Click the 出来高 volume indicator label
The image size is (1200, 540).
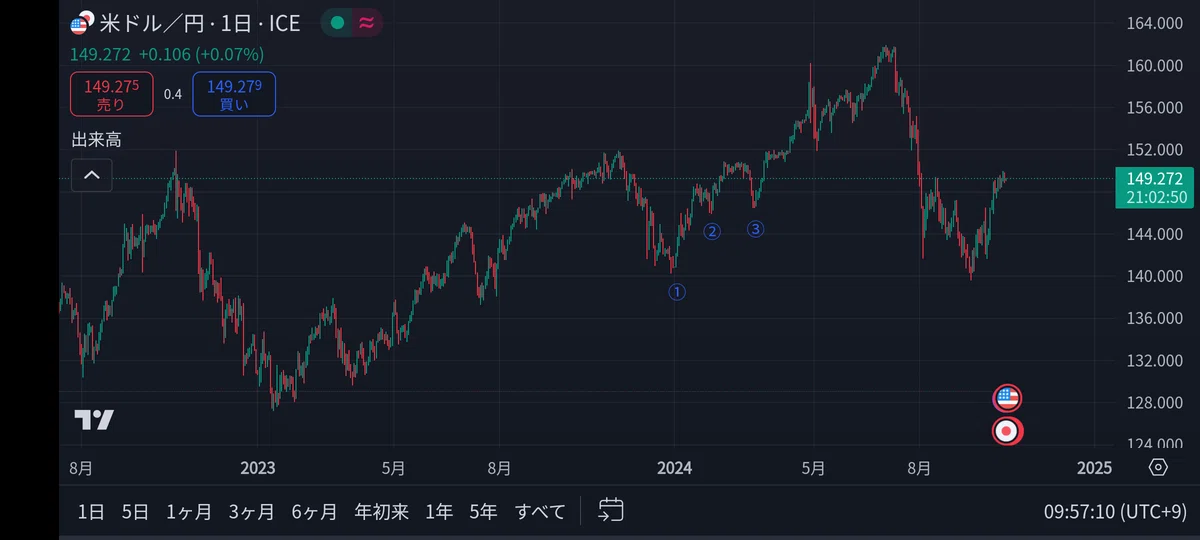pos(96,140)
